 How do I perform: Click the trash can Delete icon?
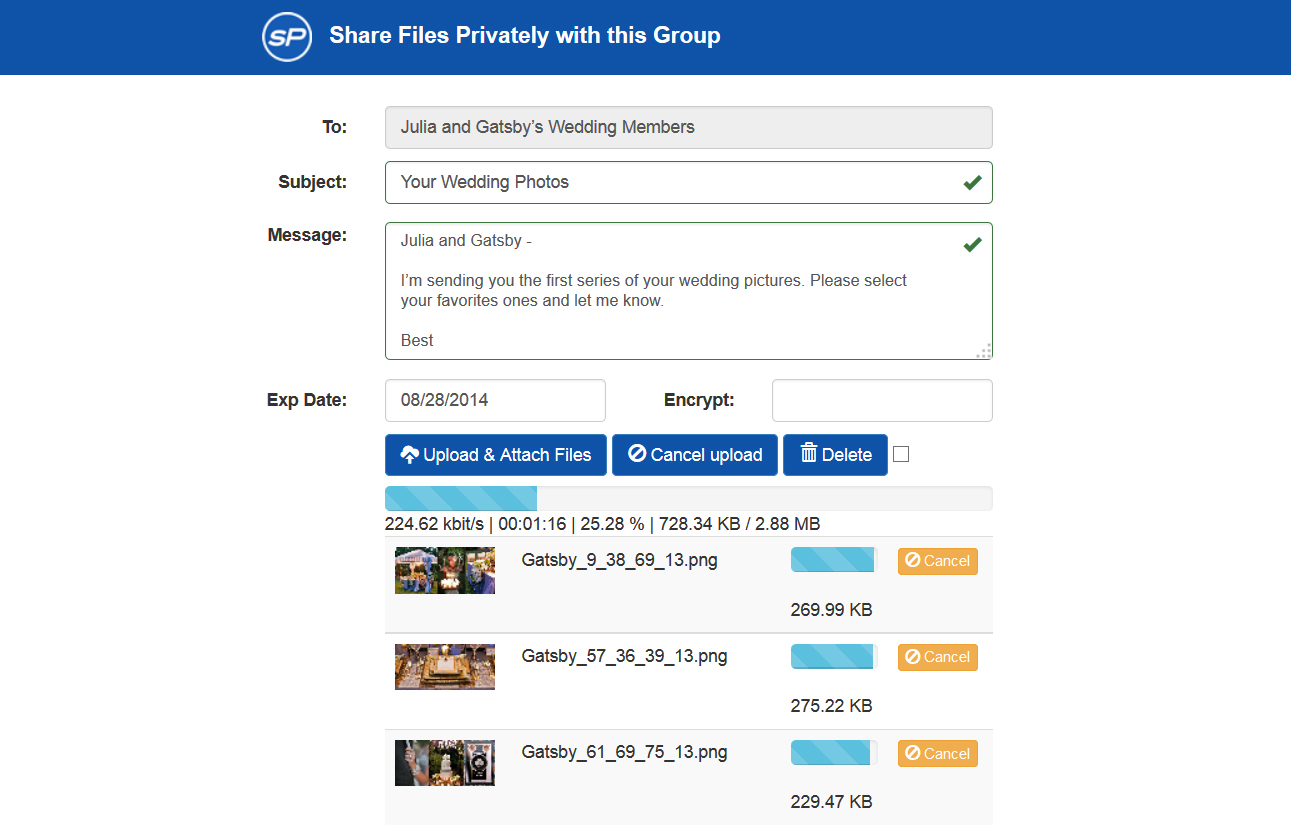point(809,454)
